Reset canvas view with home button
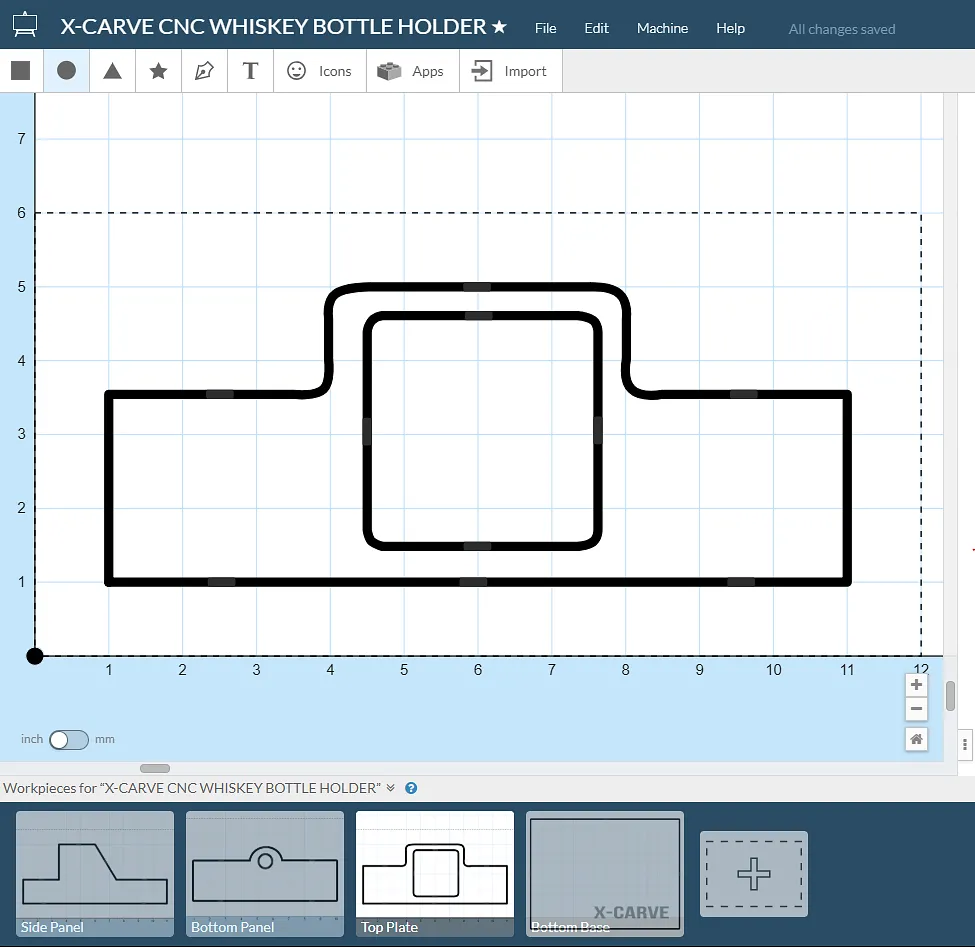 pos(916,739)
